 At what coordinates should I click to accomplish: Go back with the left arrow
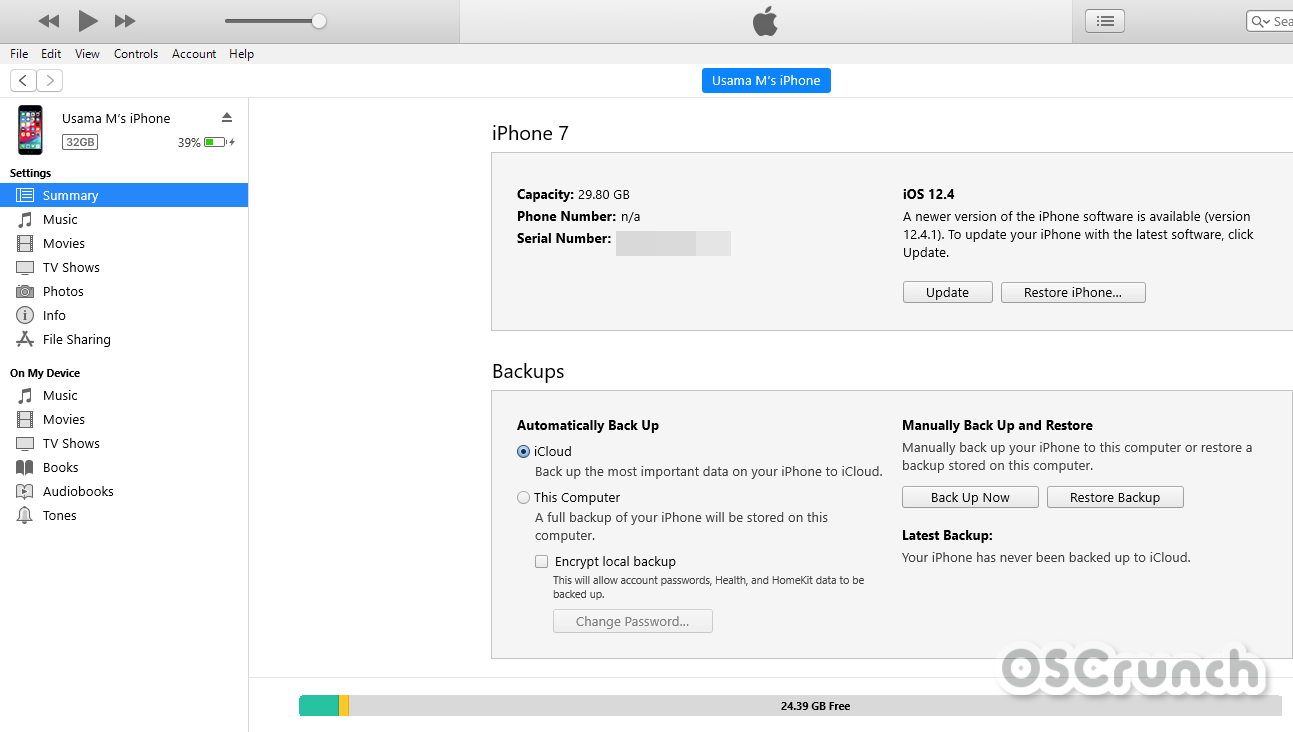click(x=23, y=81)
